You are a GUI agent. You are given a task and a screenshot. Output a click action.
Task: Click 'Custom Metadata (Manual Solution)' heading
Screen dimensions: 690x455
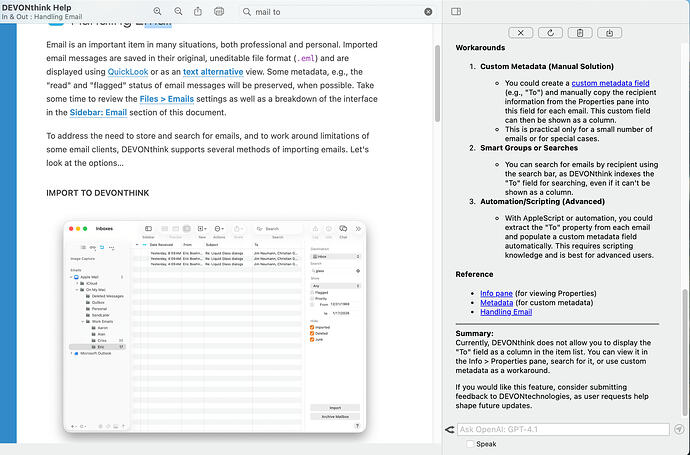click(547, 66)
